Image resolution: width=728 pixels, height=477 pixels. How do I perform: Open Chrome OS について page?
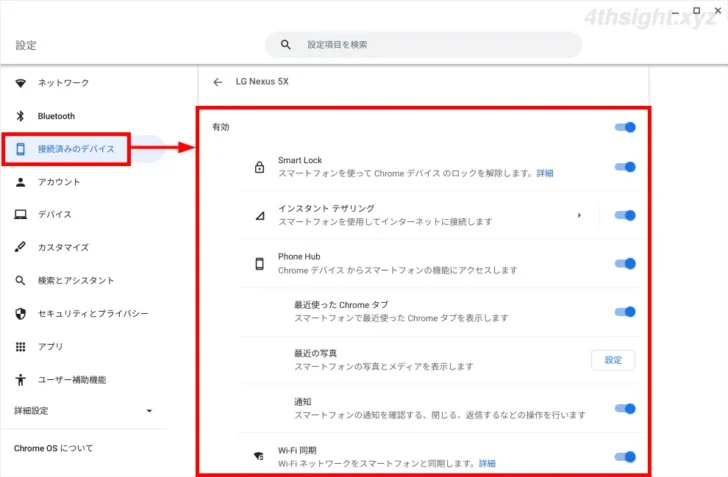(x=53, y=449)
